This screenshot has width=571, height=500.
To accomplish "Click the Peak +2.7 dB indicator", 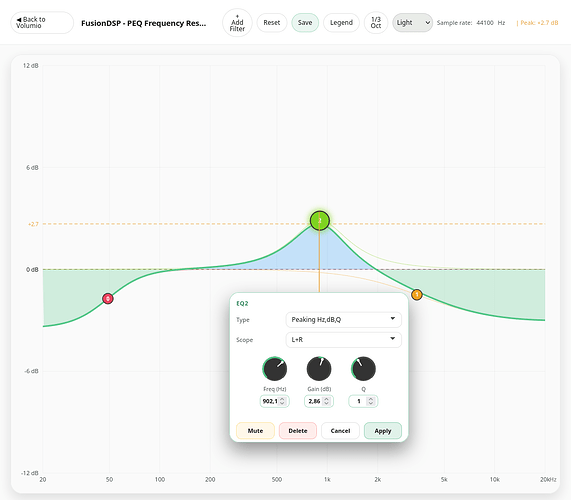I will coord(537,23).
